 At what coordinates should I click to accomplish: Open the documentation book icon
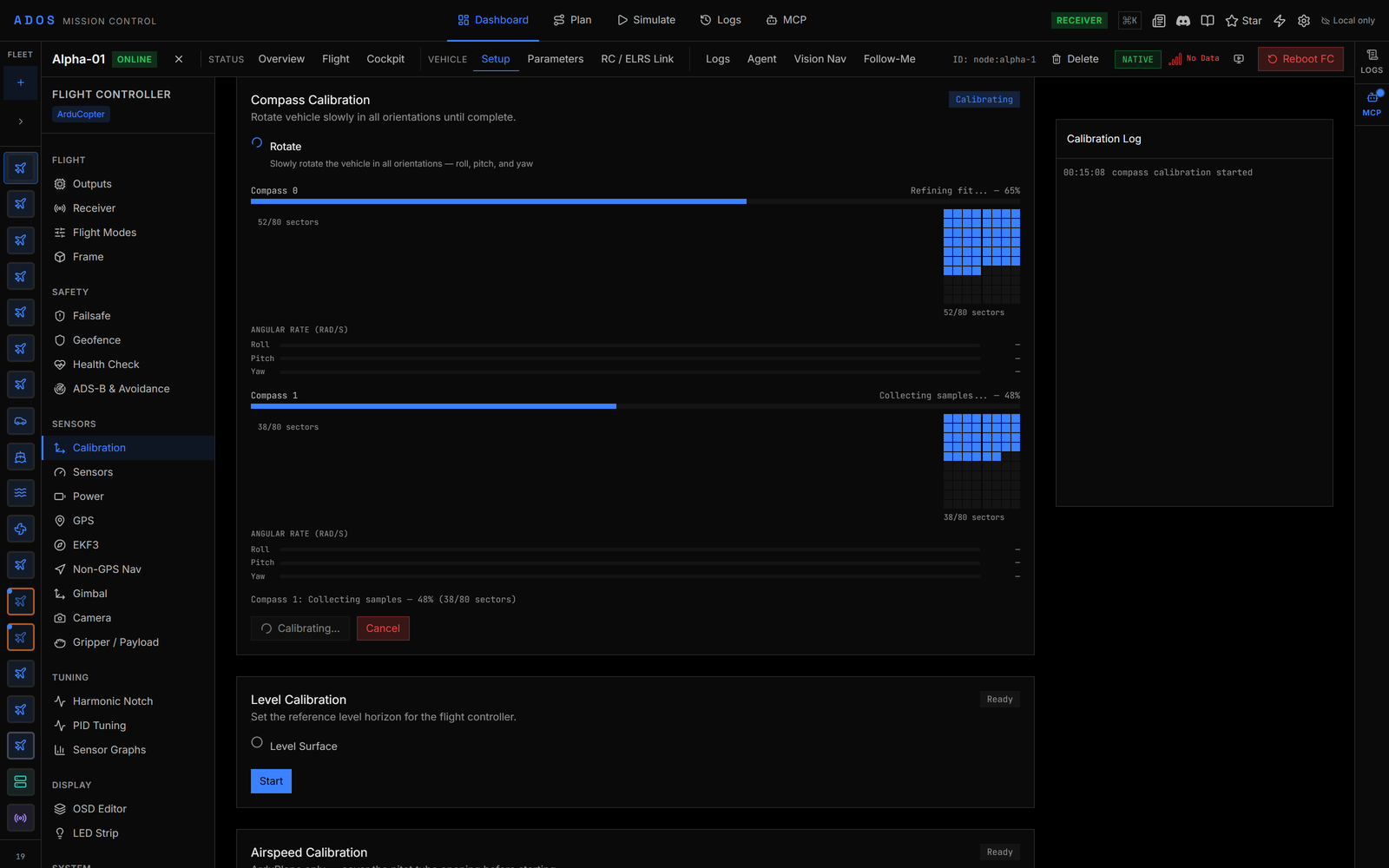click(1207, 20)
